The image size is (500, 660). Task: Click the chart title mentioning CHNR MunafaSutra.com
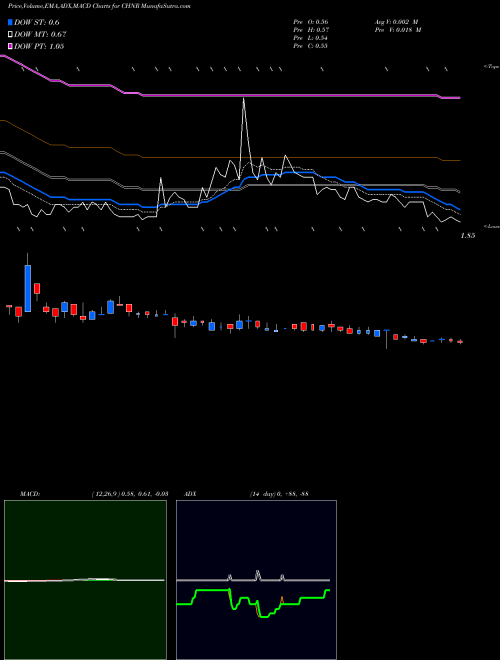click(x=99, y=7)
